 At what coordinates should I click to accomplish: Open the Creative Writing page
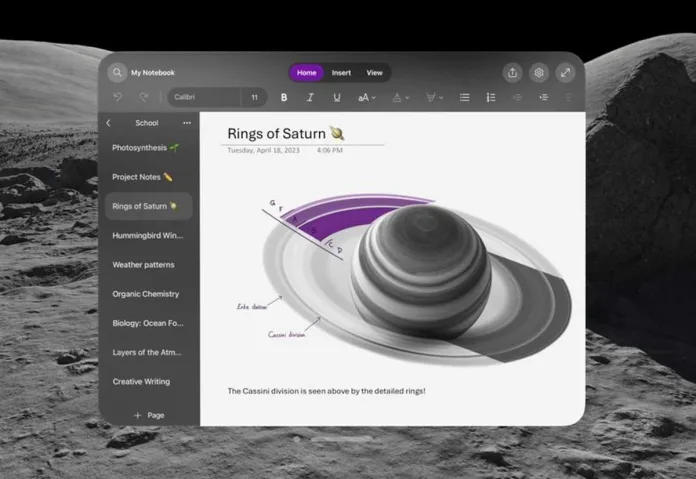coord(149,382)
